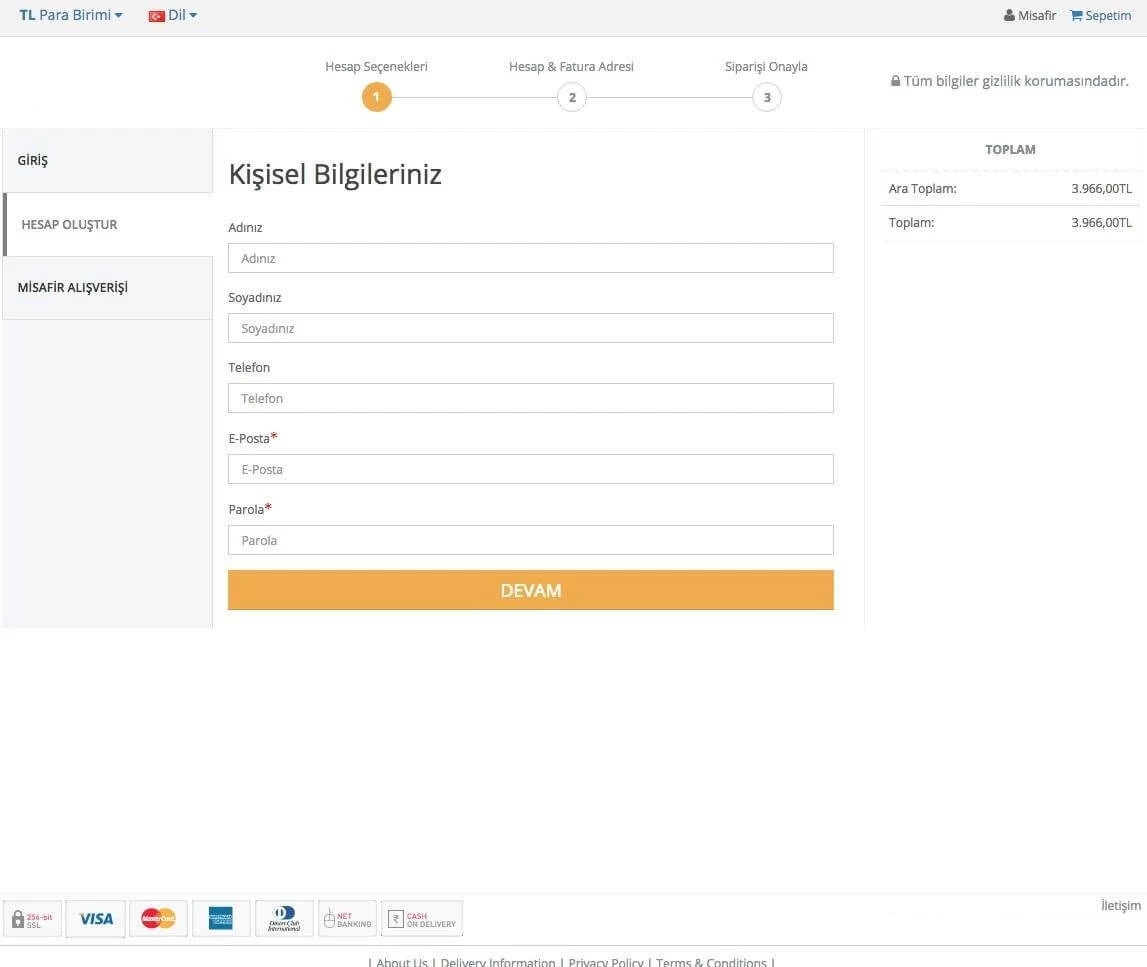Open the TL Para Birimi currency dropdown
This screenshot has height=967, width=1147.
[70, 15]
